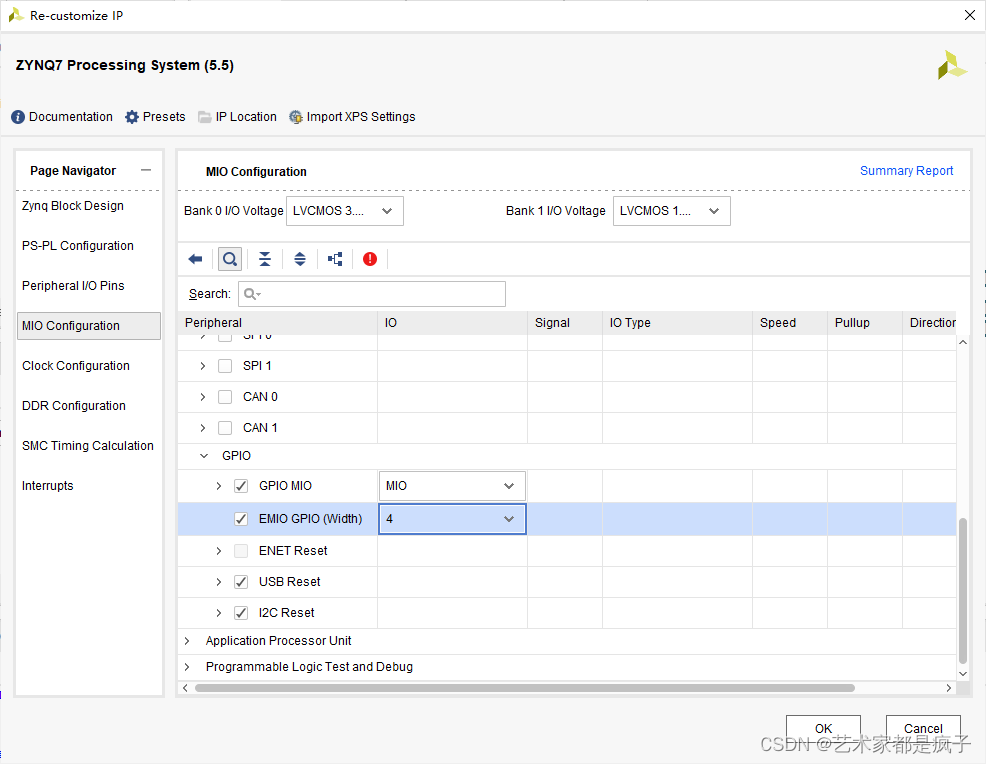Open the Presets gear icon
The width and height of the screenshot is (986, 764).
tap(131, 117)
